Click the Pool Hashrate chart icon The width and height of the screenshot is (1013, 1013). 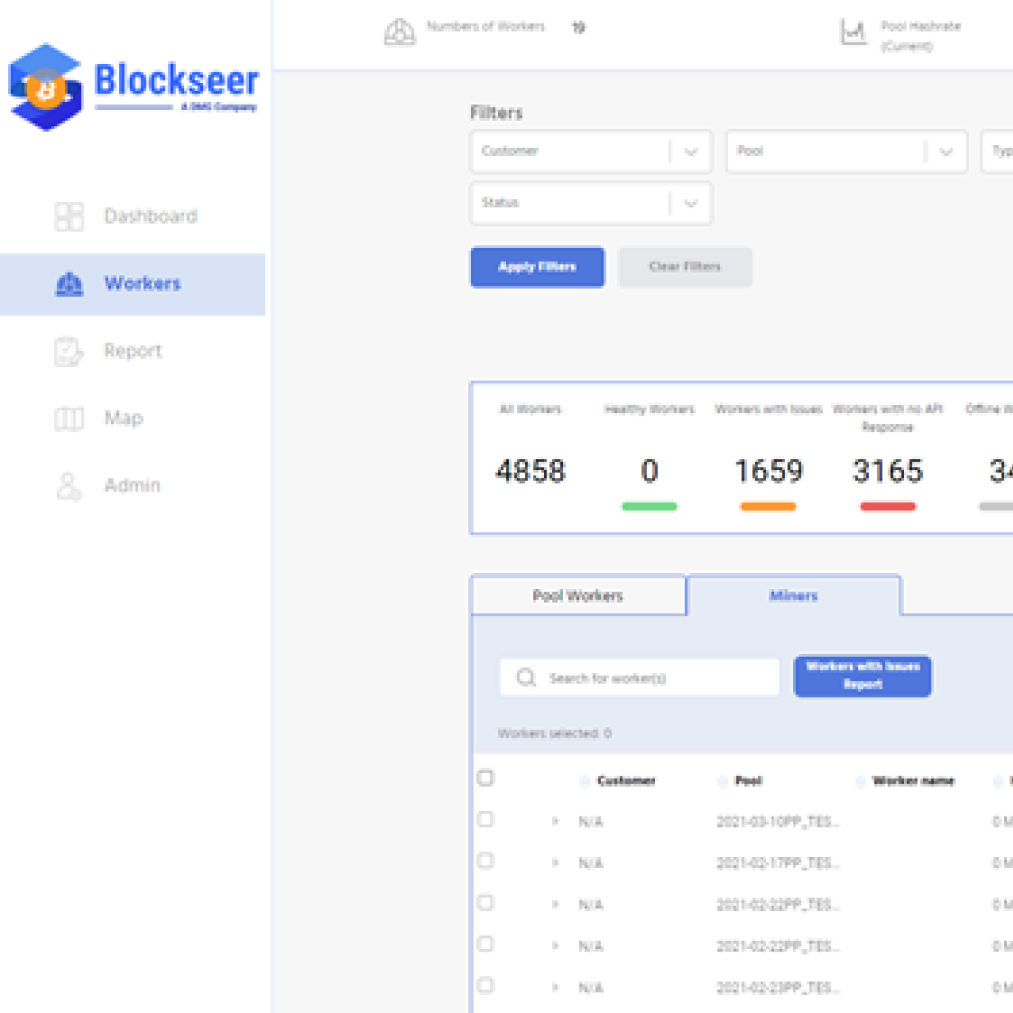tap(853, 34)
